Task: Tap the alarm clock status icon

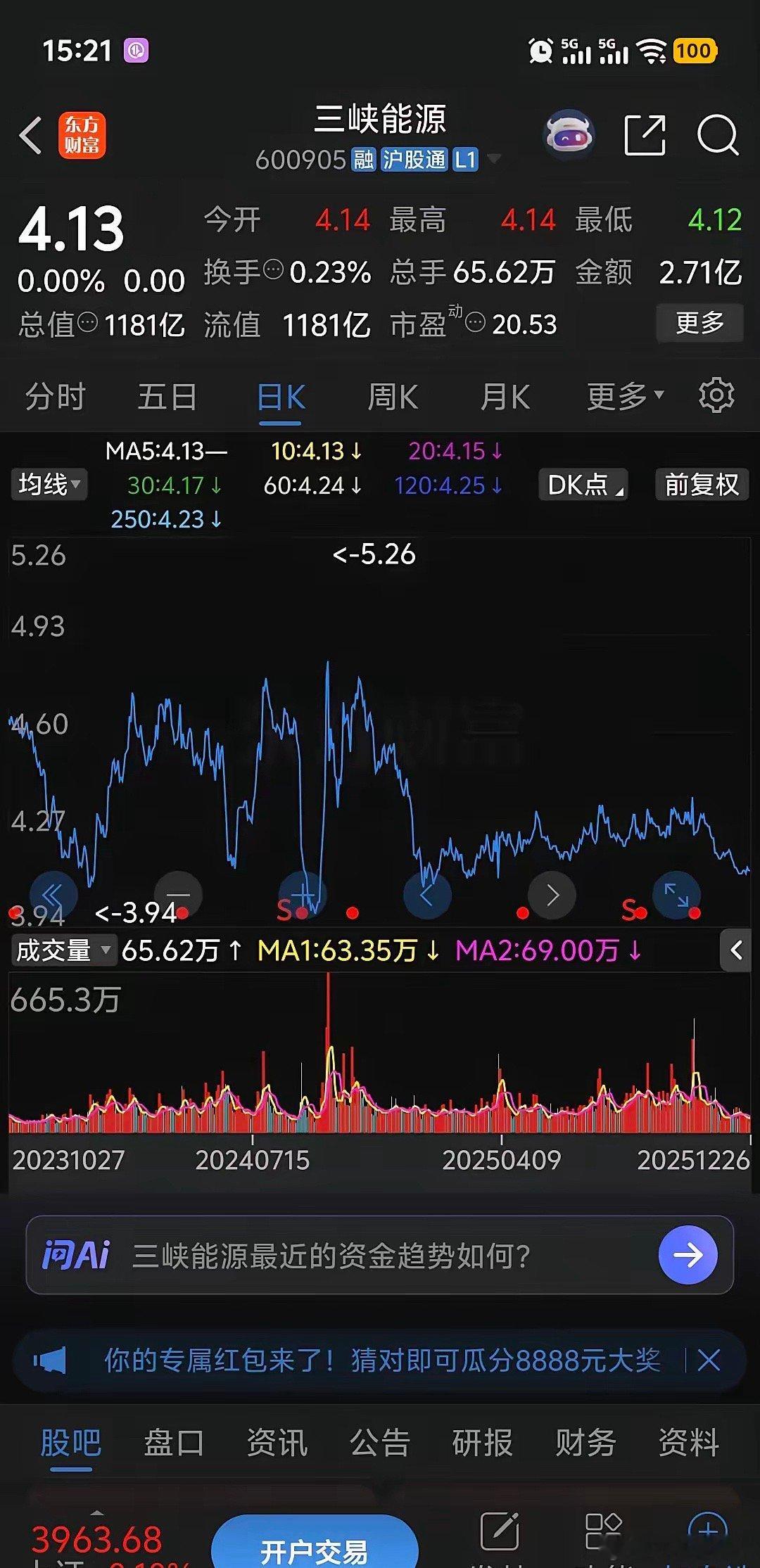Action: 540,51
